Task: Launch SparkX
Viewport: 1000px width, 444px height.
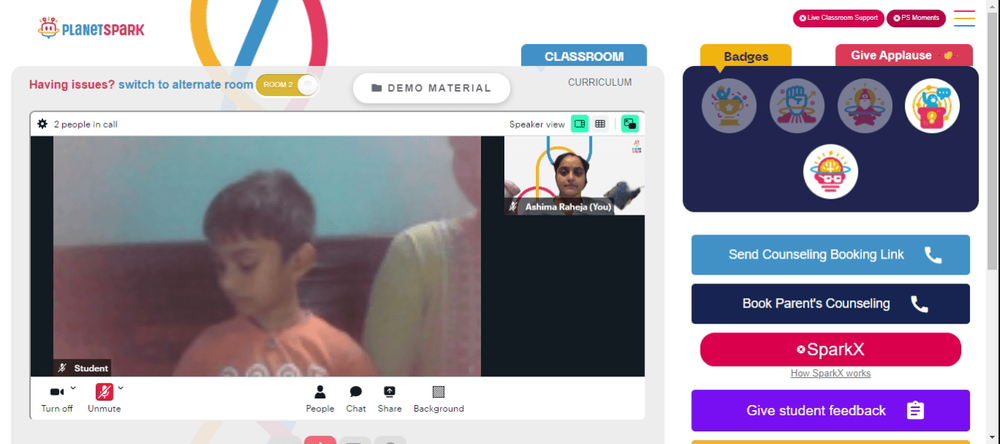Action: tap(830, 350)
